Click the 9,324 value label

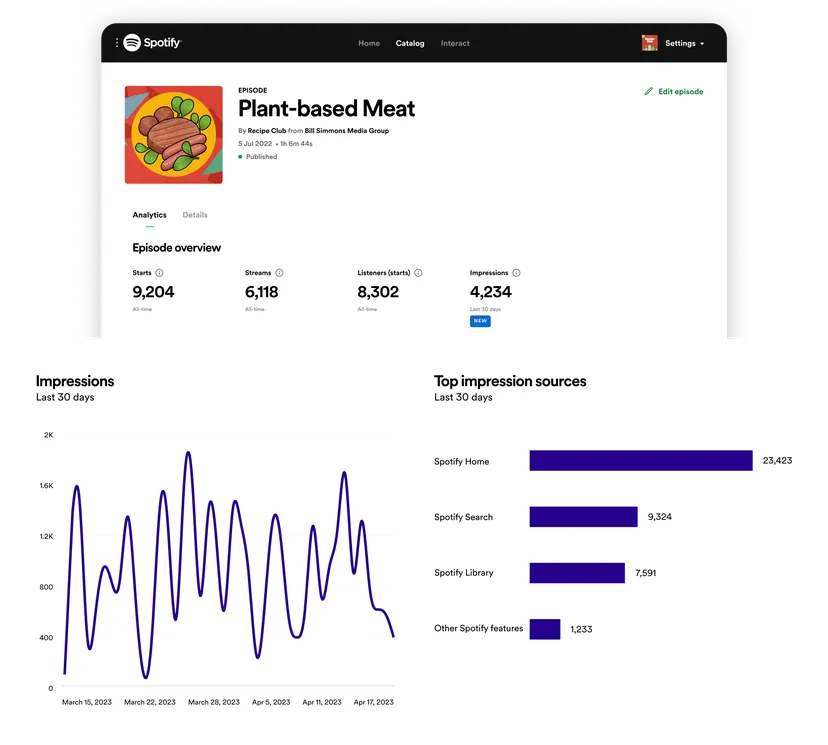(x=660, y=517)
